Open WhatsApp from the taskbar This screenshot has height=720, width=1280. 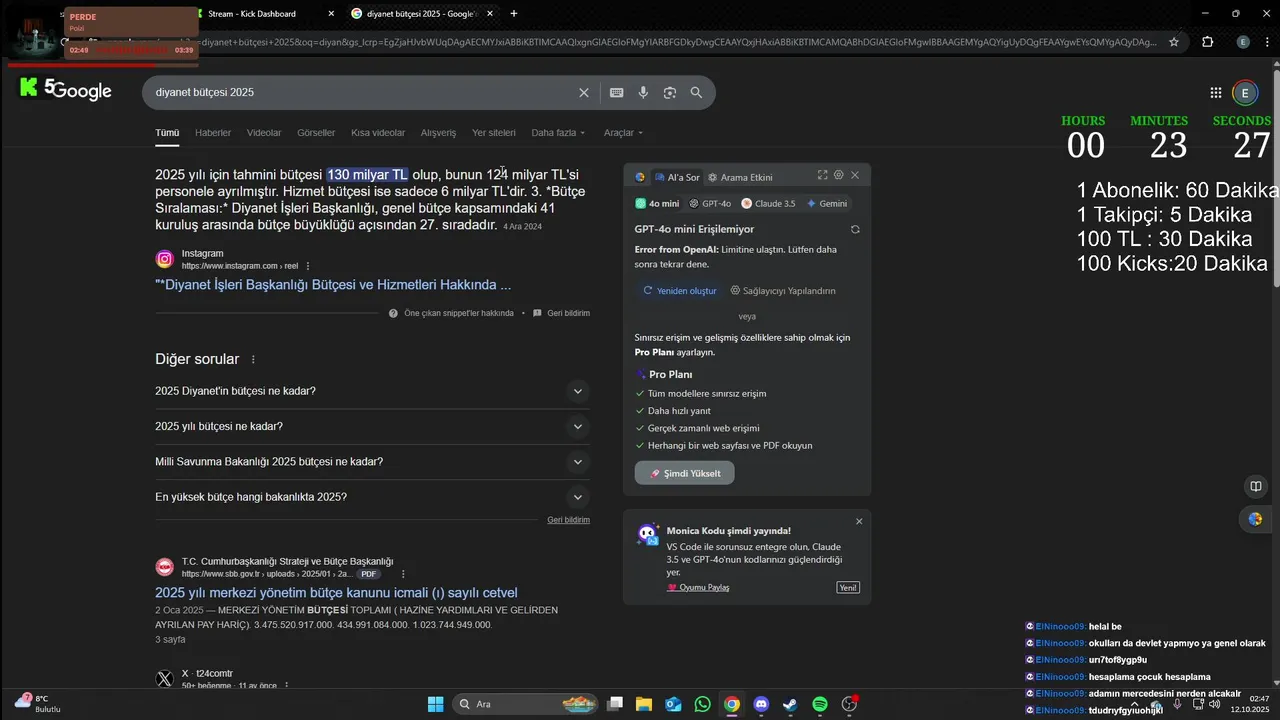click(x=702, y=704)
